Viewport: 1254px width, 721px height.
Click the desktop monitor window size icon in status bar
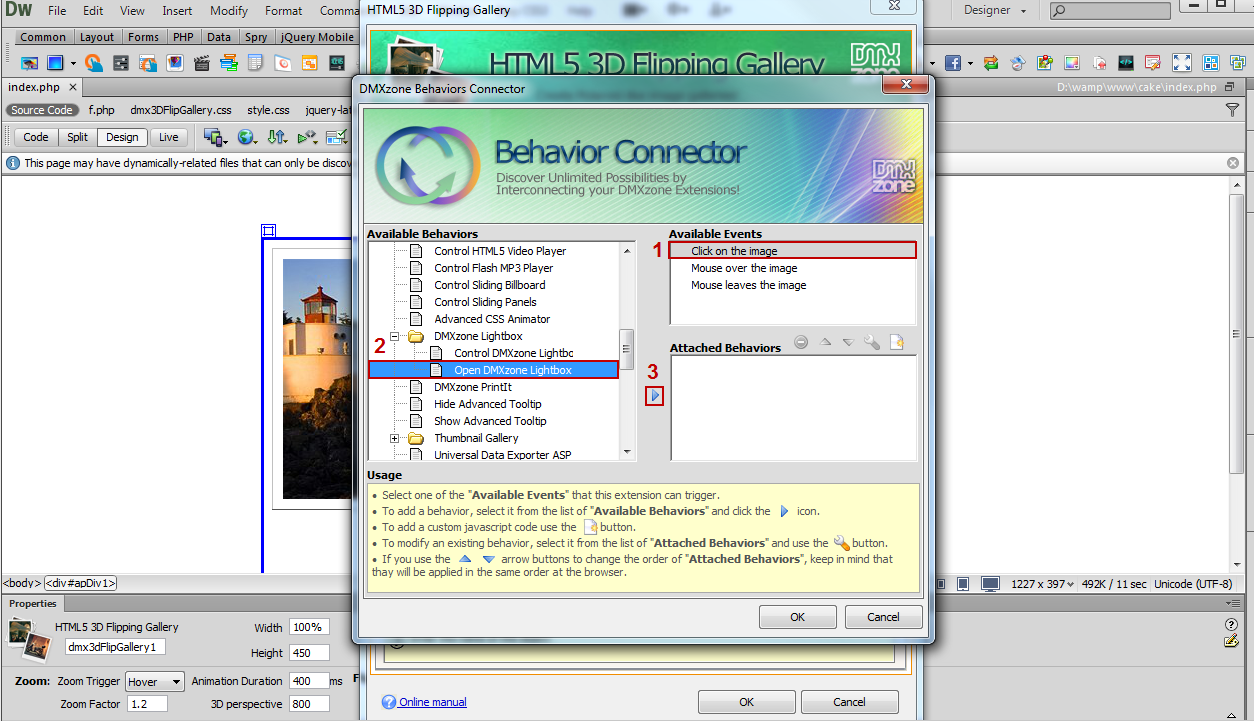click(x=990, y=584)
